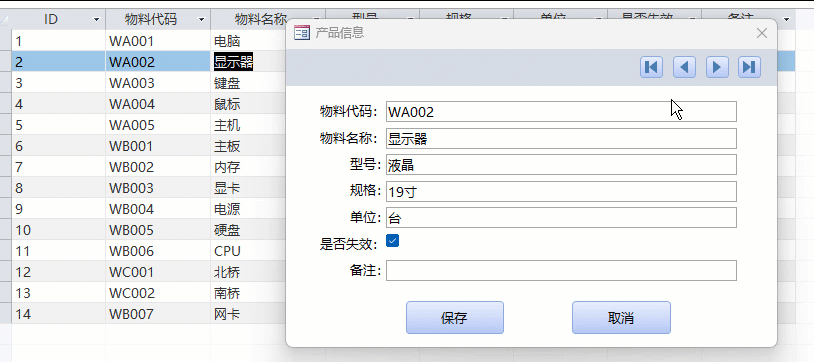Select cell WA005 in the table

158,125
